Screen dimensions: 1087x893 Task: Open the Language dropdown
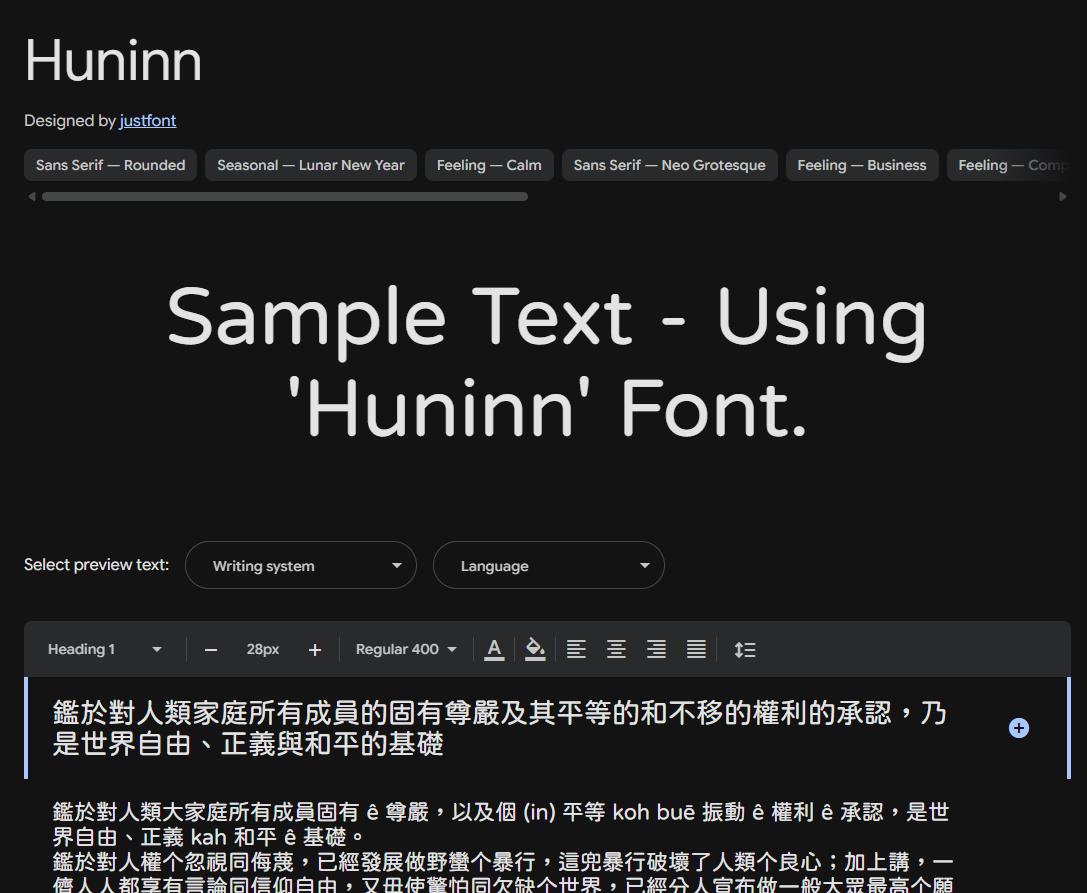click(x=548, y=565)
